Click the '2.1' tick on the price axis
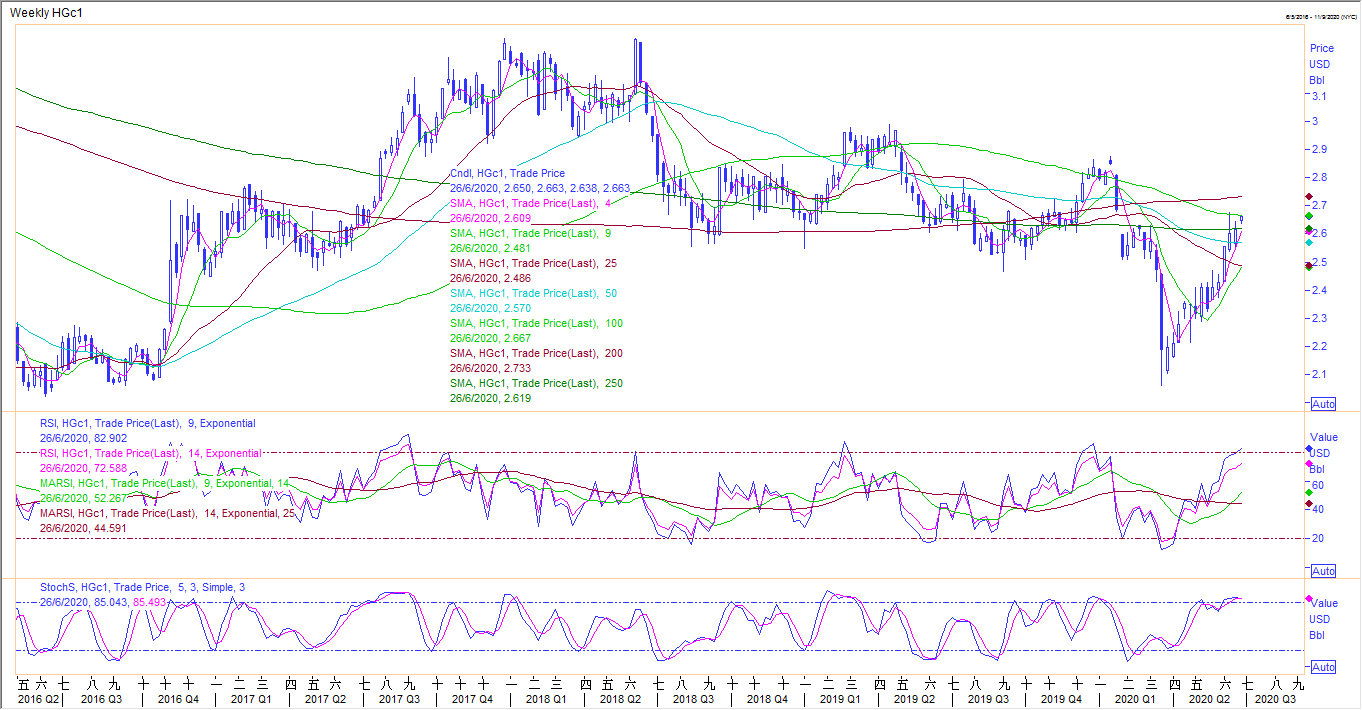The image size is (1362, 710). click(x=1319, y=374)
